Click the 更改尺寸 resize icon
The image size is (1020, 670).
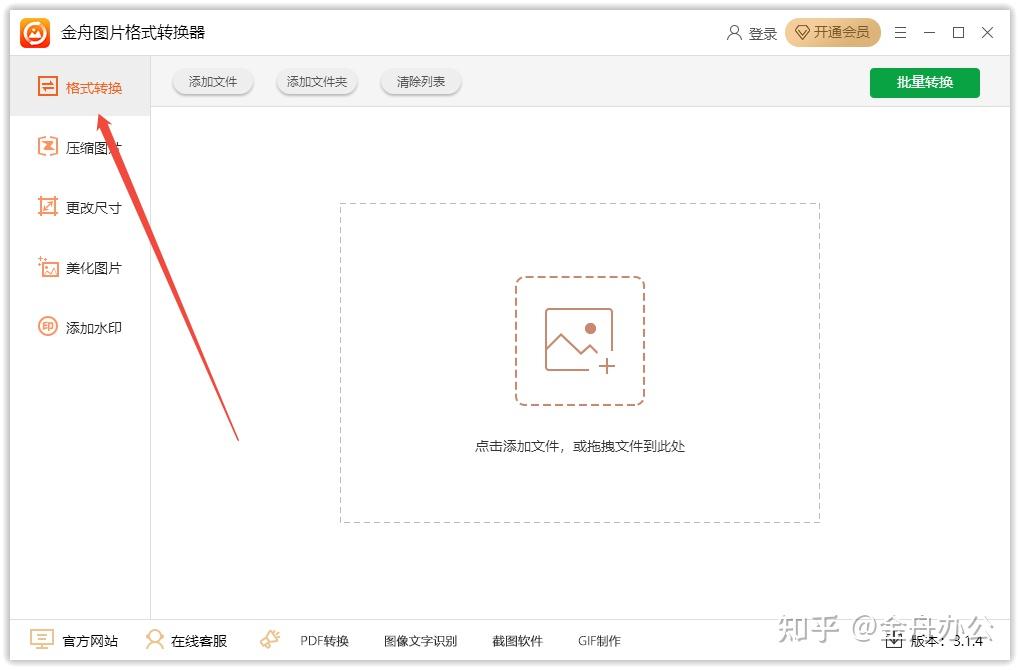47,207
